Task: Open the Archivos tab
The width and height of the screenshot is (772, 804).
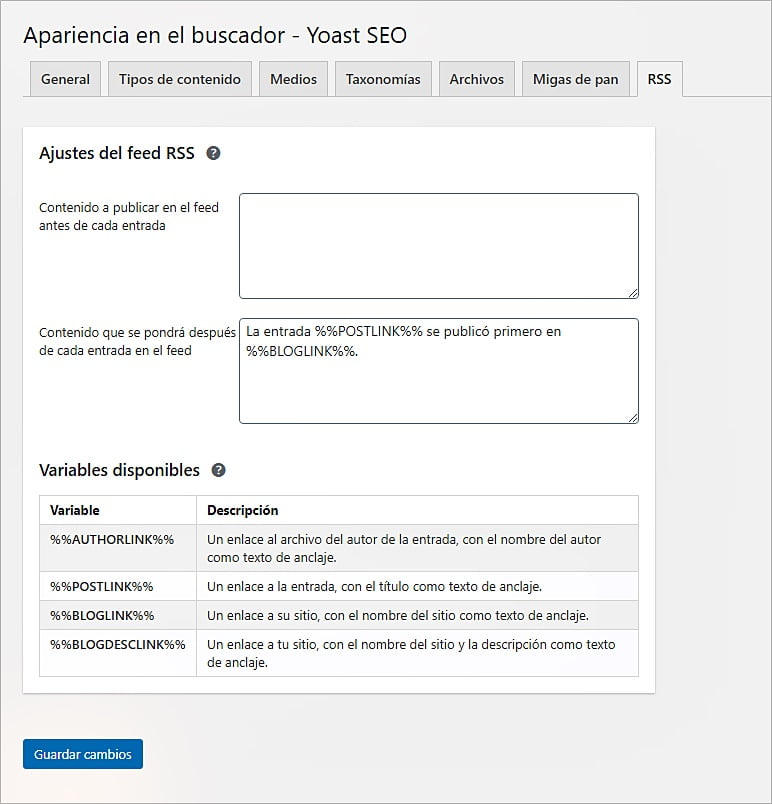Action: click(x=476, y=80)
